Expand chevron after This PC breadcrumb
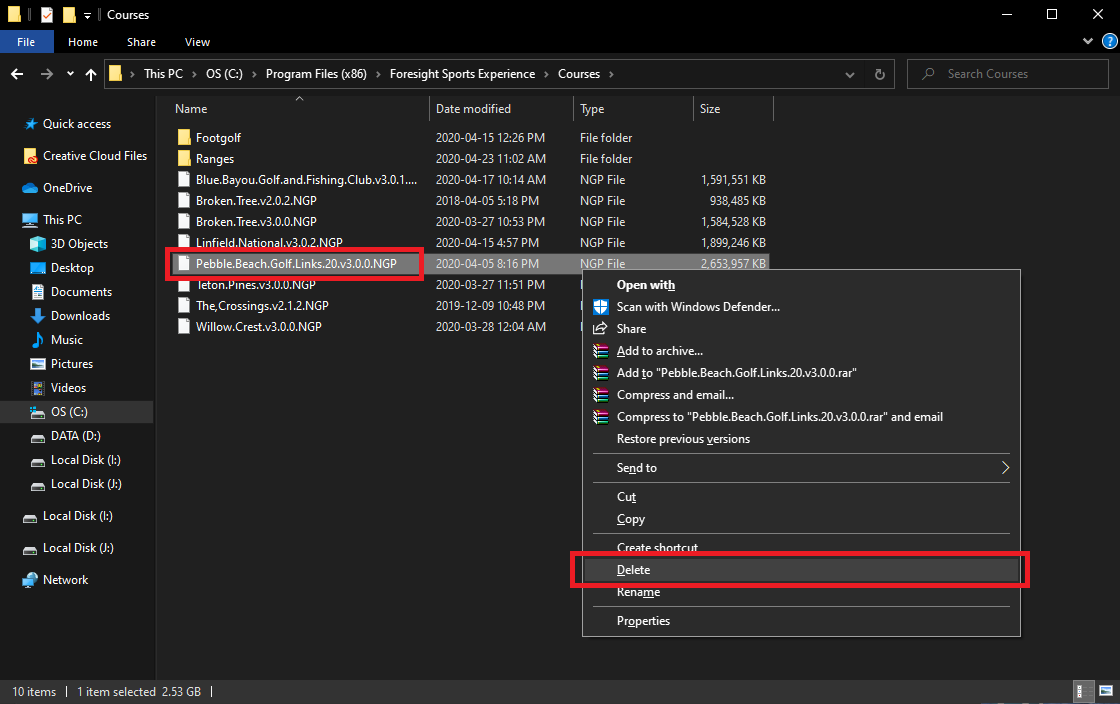This screenshot has width=1120, height=704. pyautogui.click(x=194, y=74)
